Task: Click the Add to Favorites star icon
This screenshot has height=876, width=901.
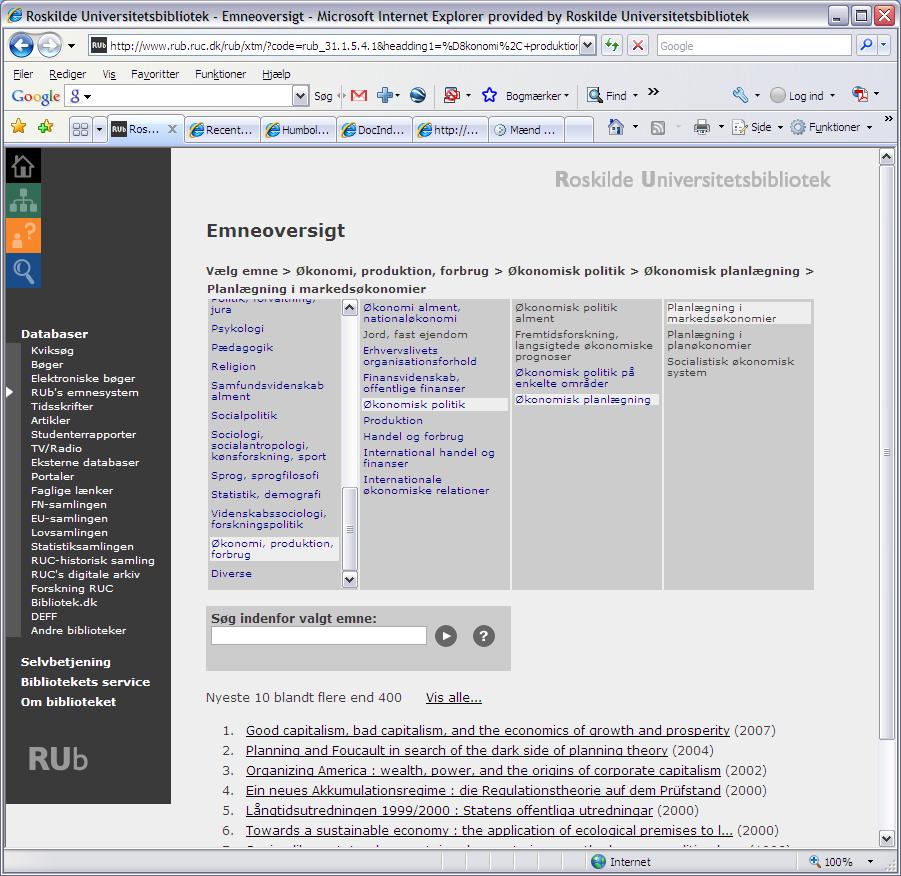Action: click(x=45, y=127)
